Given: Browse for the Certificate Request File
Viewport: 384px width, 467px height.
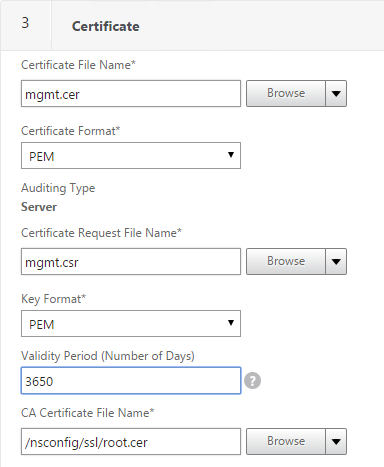Looking at the screenshot, I should [286, 261].
